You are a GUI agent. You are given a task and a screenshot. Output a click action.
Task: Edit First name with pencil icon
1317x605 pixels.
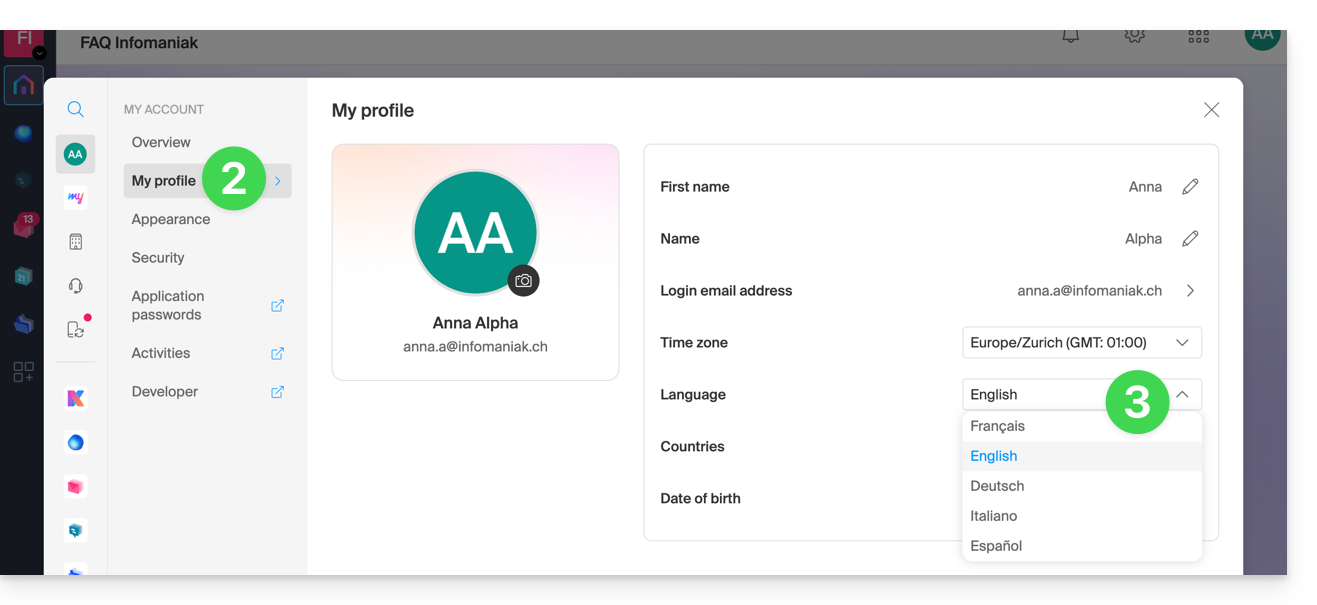tap(1190, 187)
